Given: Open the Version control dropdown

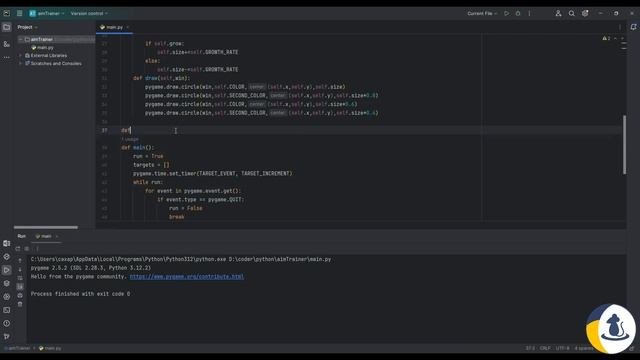Looking at the screenshot, I should click(89, 13).
